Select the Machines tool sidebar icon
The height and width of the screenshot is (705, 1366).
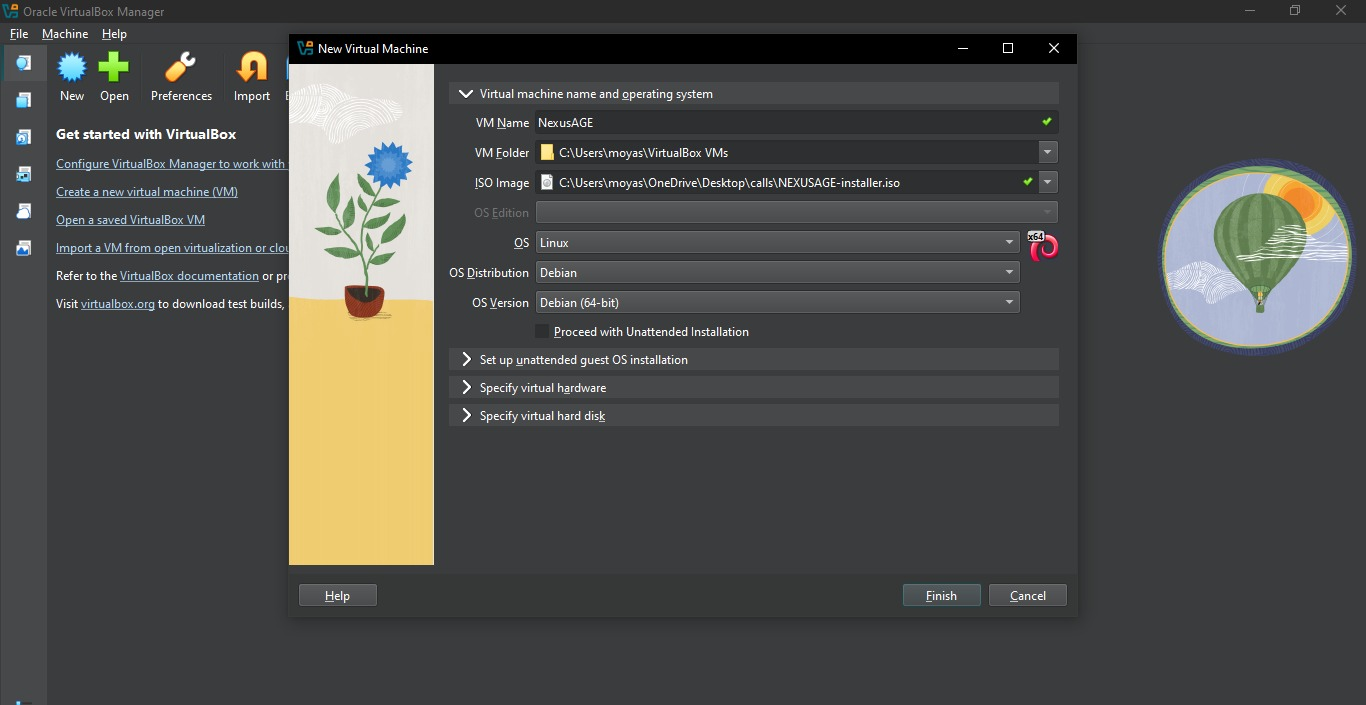(23, 100)
